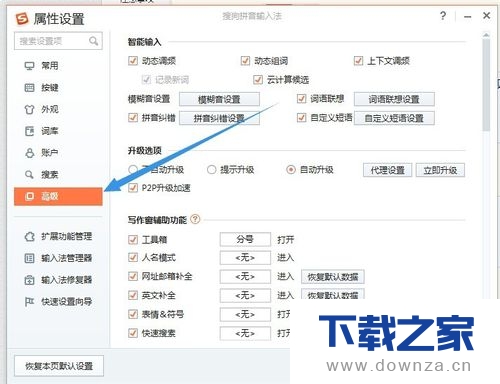The height and width of the screenshot is (384, 500).
Task: Open the 表情&符号 hotkey box
Action: pyautogui.click(x=245, y=314)
